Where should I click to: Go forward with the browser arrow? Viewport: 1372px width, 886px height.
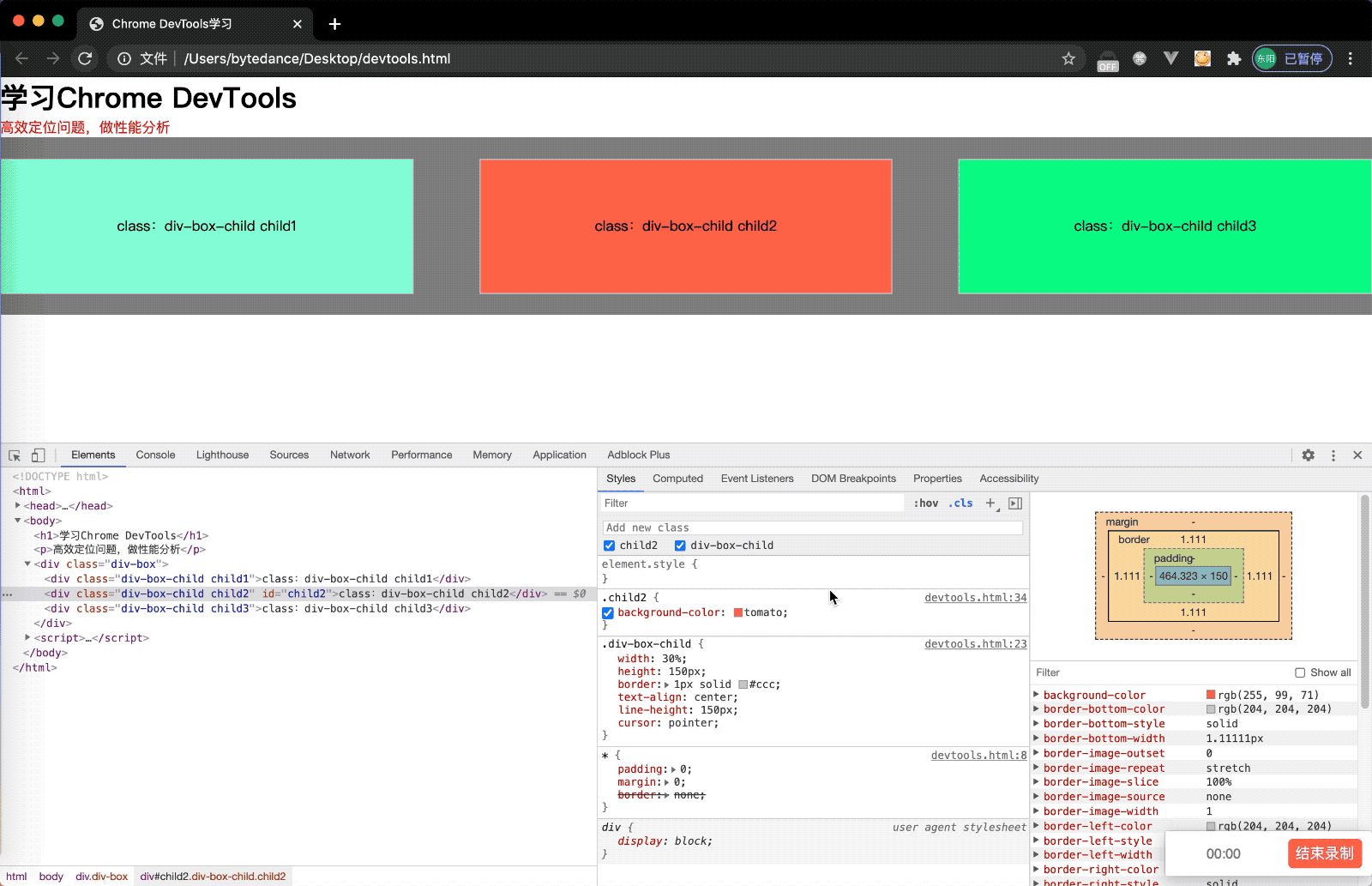(53, 58)
